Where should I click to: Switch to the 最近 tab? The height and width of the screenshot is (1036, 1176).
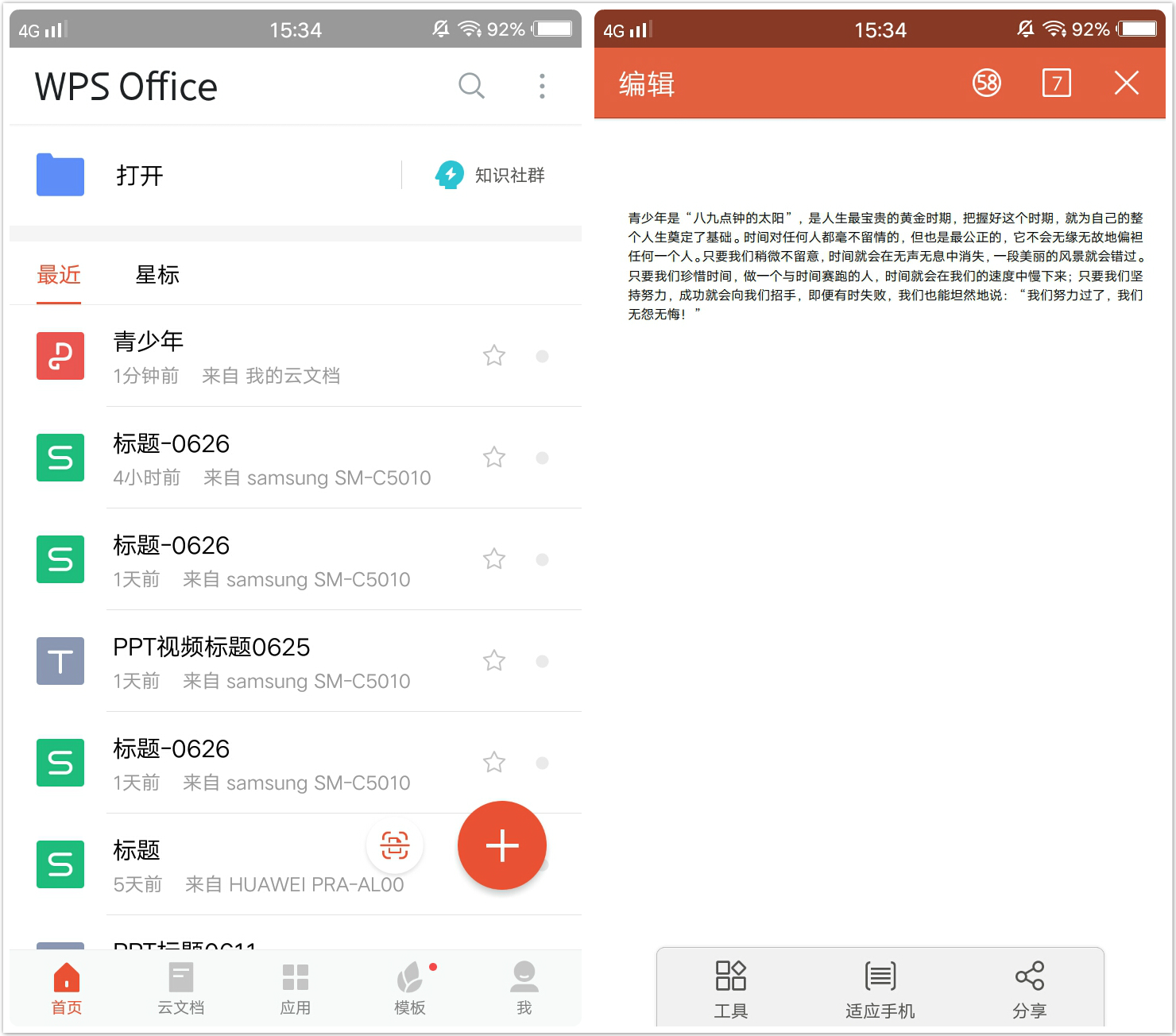[59, 275]
